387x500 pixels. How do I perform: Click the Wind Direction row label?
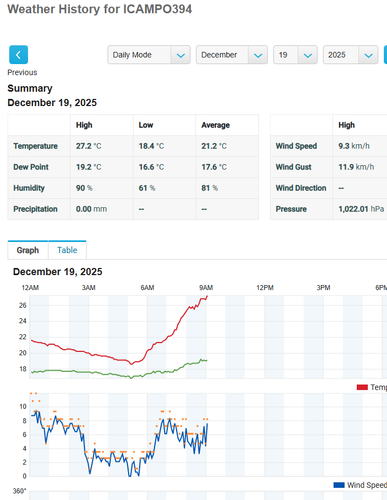click(301, 188)
